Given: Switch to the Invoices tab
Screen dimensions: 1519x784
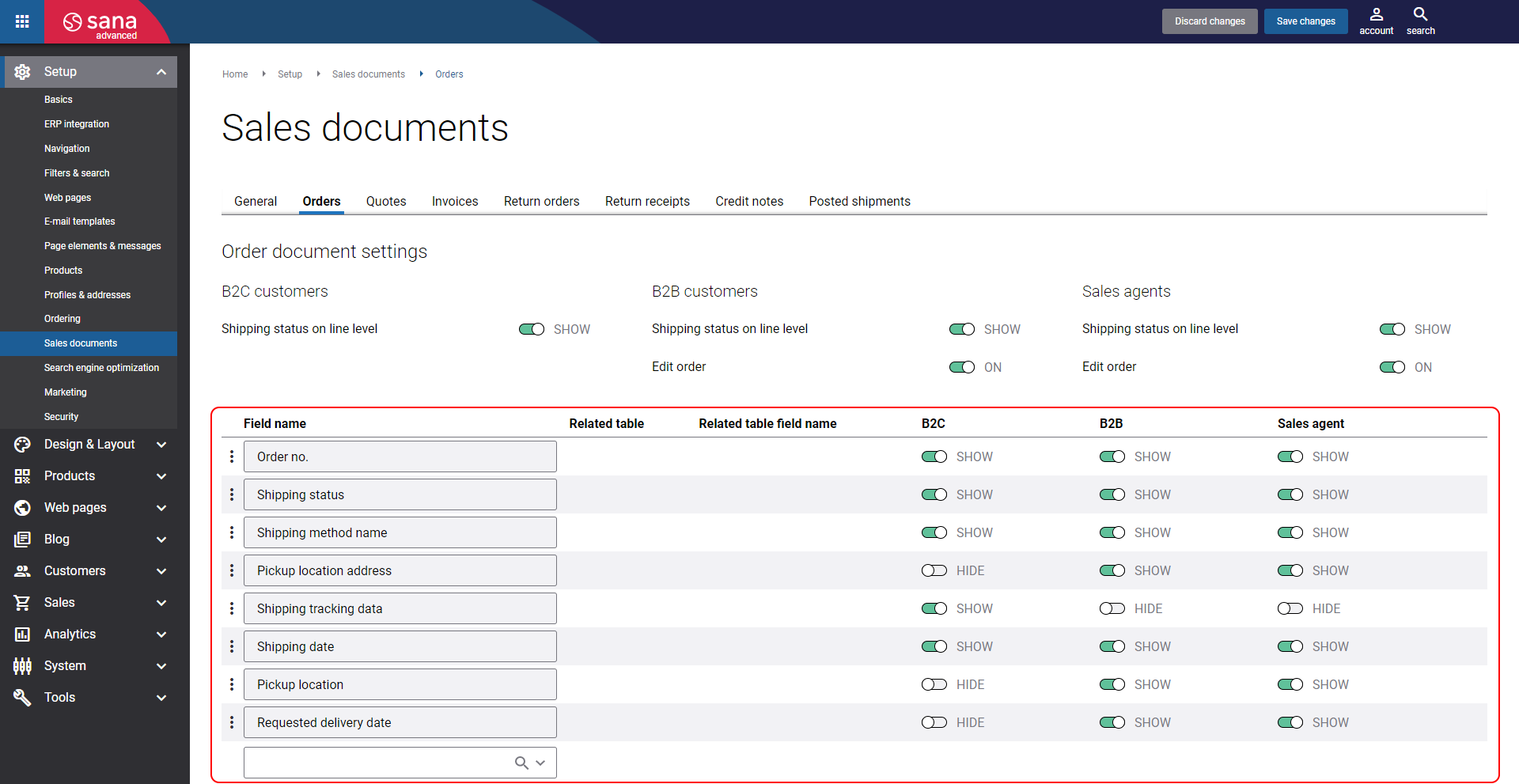Looking at the screenshot, I should pyautogui.click(x=455, y=201).
